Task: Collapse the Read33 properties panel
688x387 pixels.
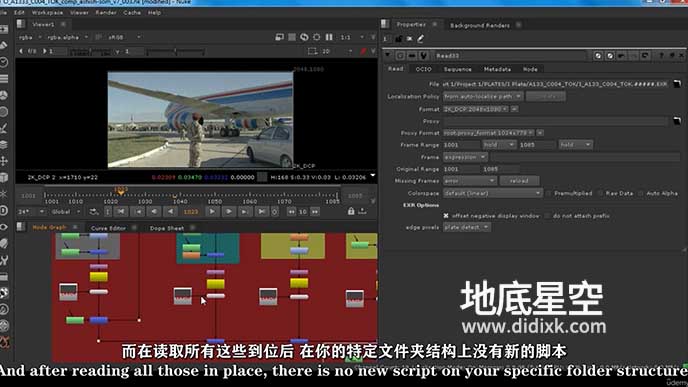Action: tap(387, 56)
